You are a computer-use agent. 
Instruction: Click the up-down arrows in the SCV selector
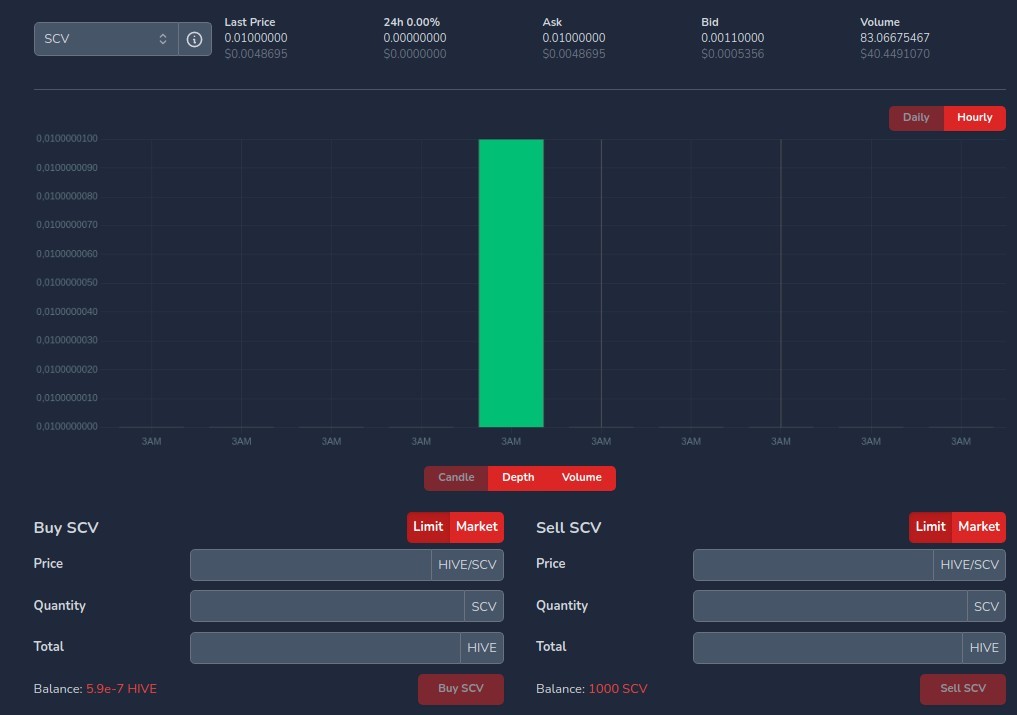[163, 39]
